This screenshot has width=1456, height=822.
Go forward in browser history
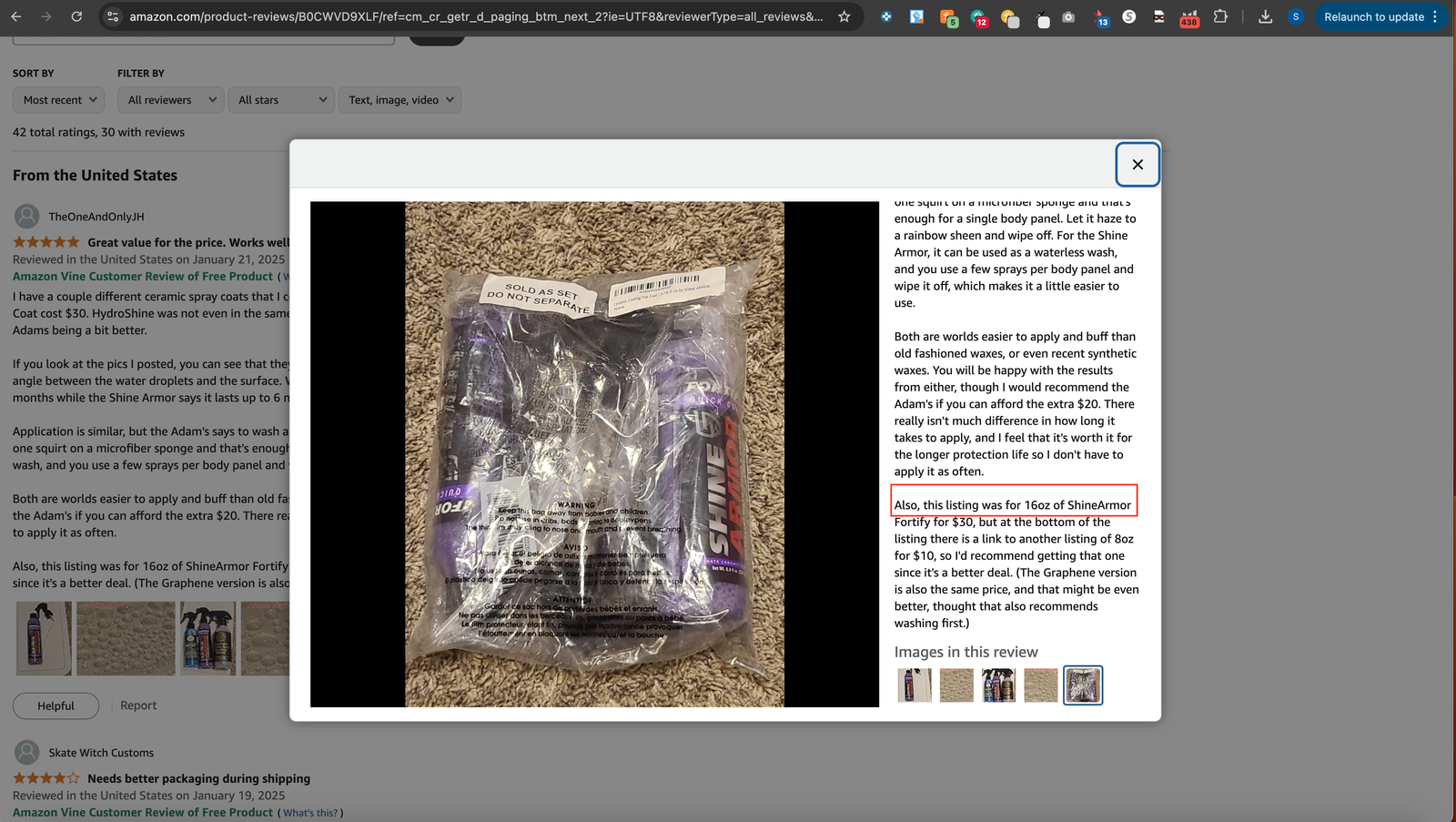tap(46, 16)
